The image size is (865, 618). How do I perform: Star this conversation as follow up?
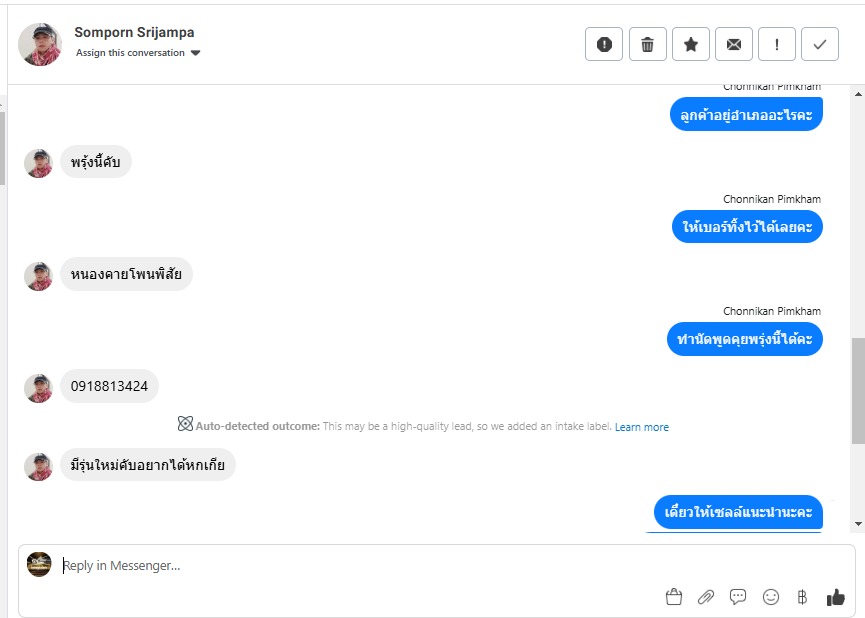click(691, 44)
